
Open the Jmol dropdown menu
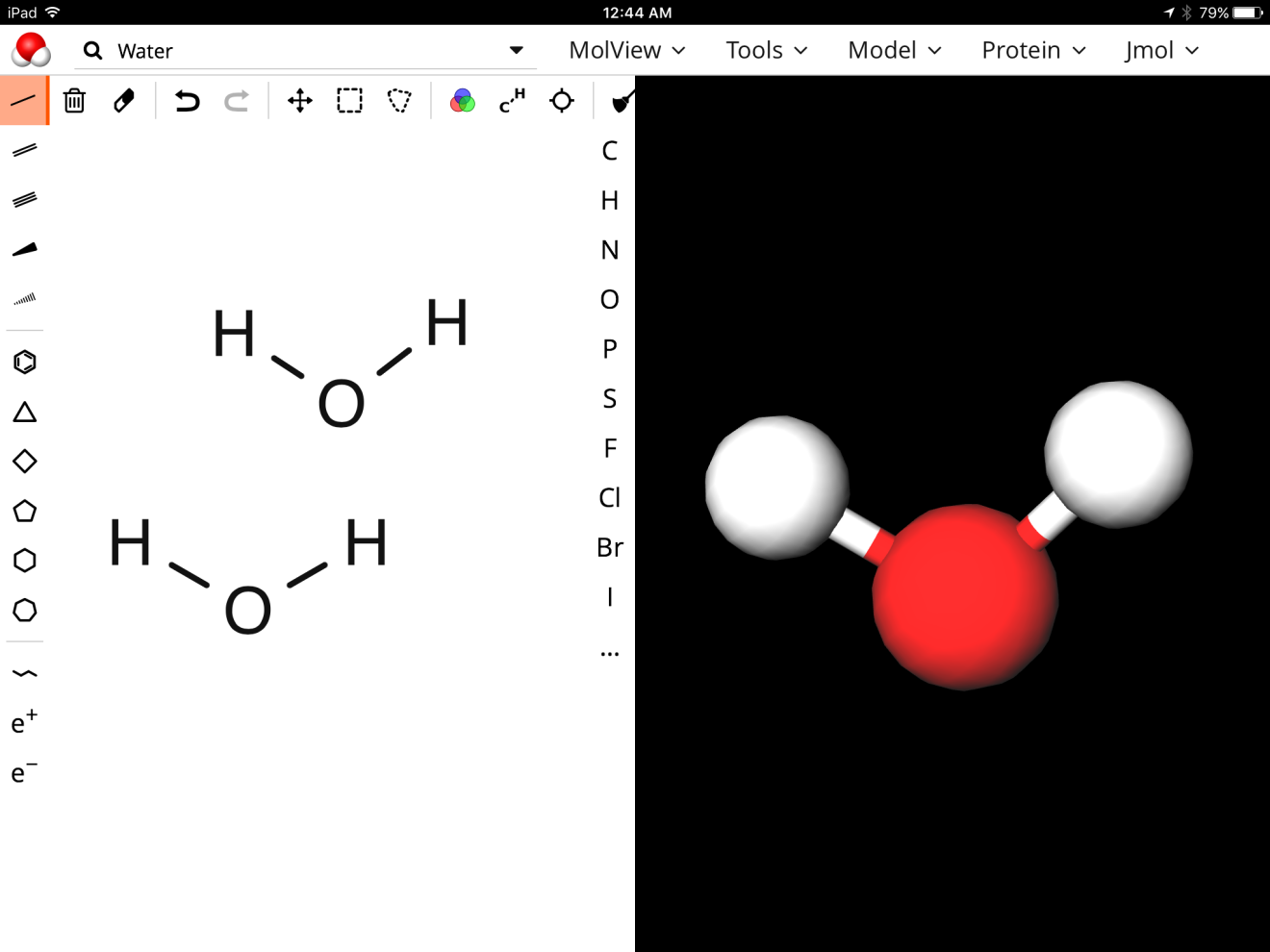coord(1161,50)
